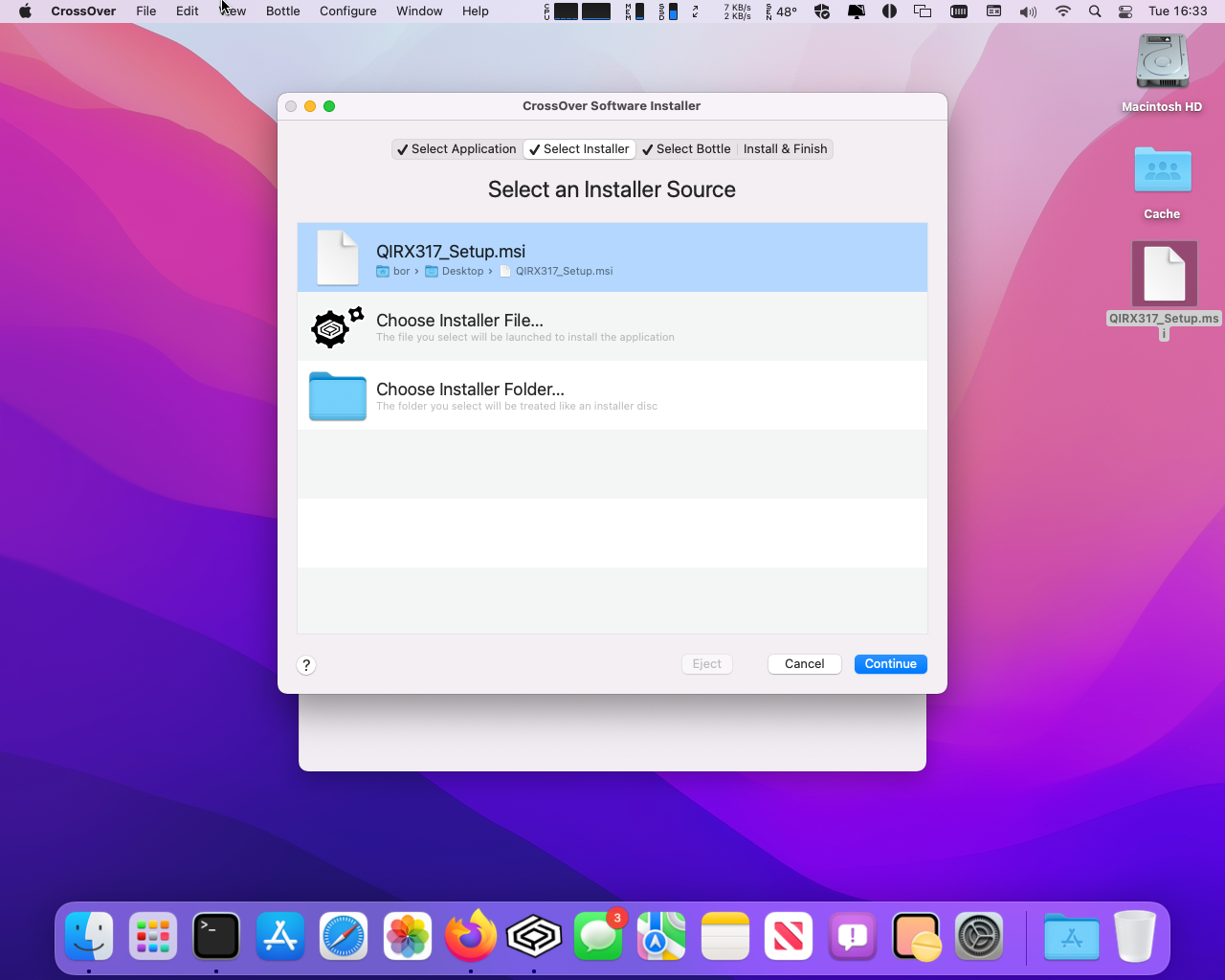
Task: Click the Cancel button
Action: [x=804, y=664]
